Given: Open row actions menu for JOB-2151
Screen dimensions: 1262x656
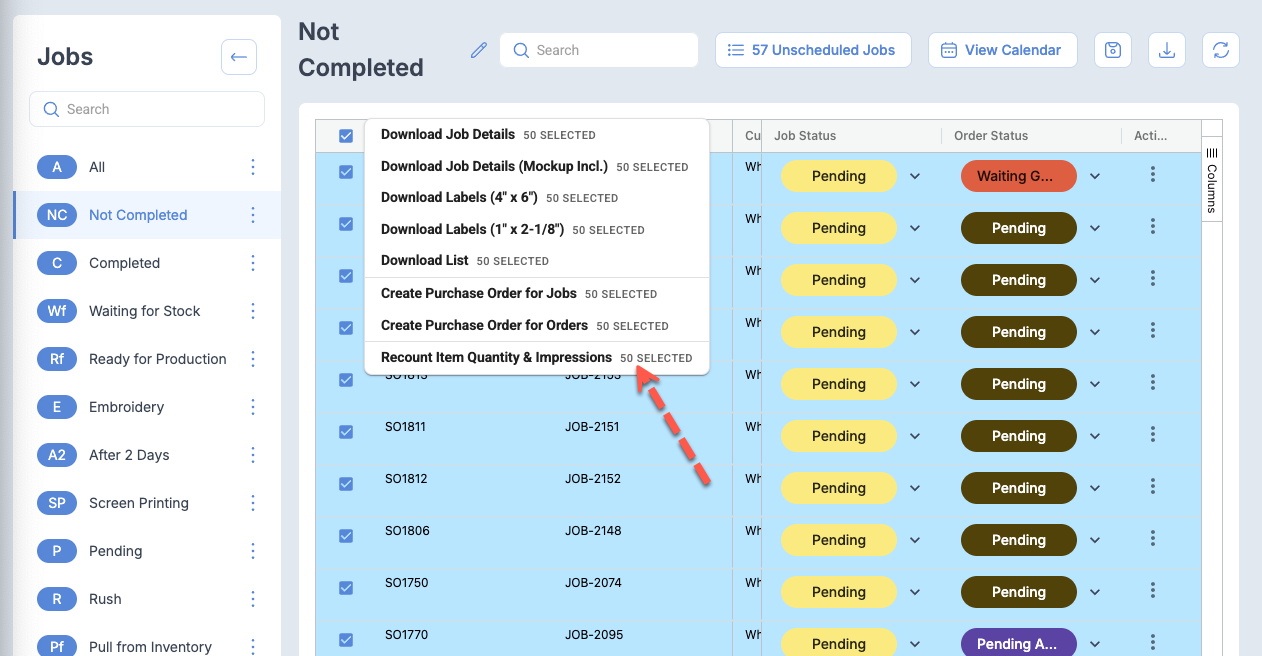Looking at the screenshot, I should coord(1153,436).
